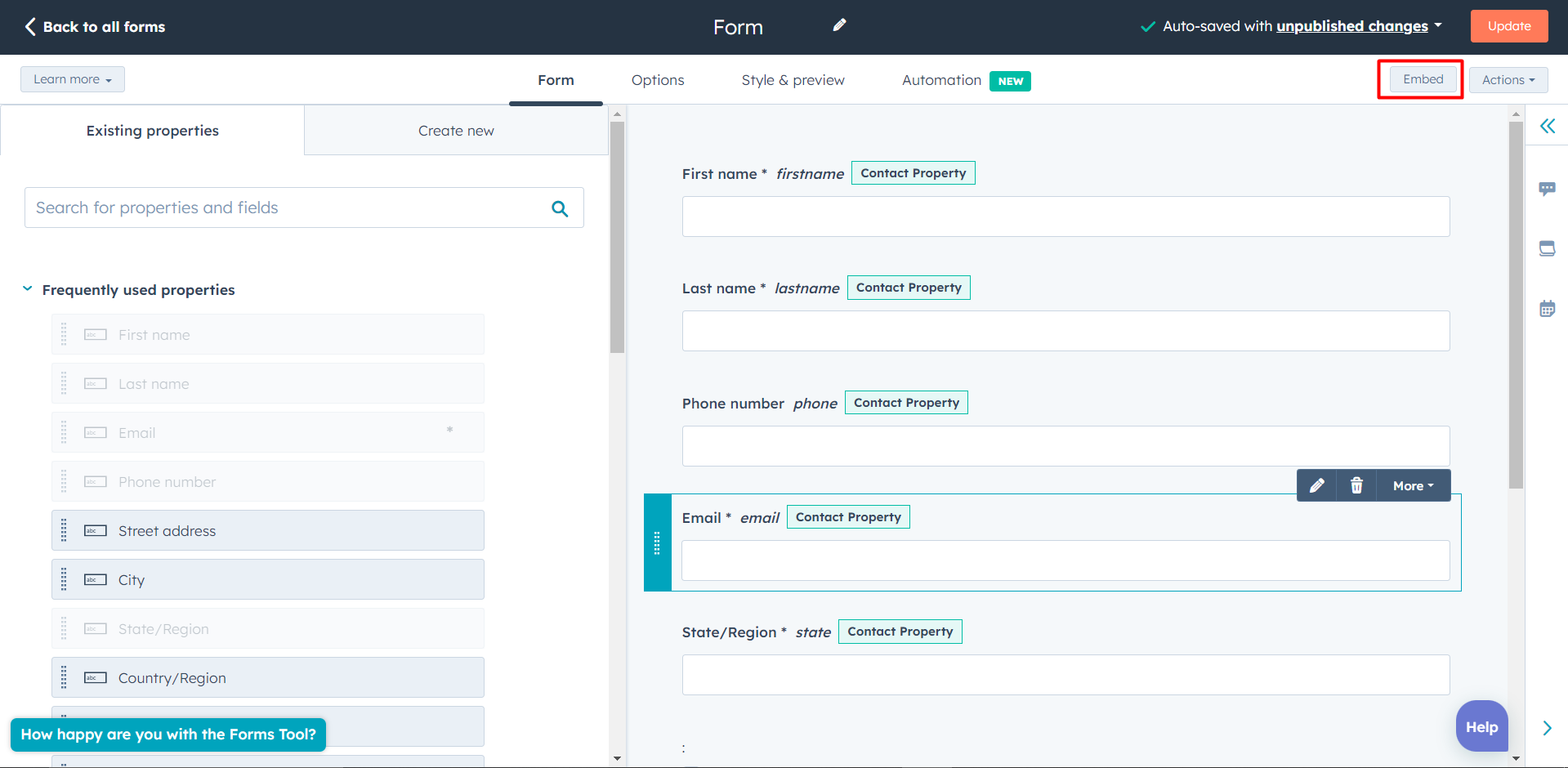
Task: Click the search magnifier in the properties panel
Action: tap(560, 208)
